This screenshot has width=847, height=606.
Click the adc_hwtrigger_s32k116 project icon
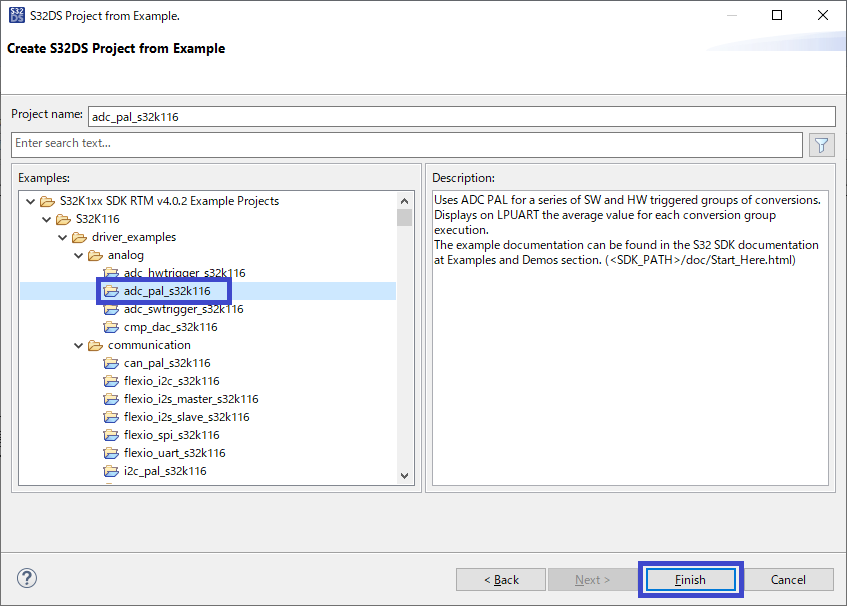(x=111, y=273)
